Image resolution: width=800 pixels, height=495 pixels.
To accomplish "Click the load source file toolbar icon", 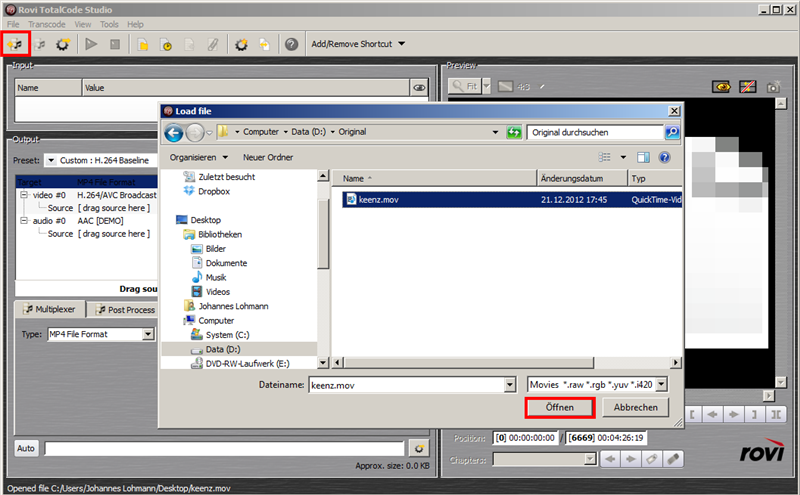I will click(15, 44).
